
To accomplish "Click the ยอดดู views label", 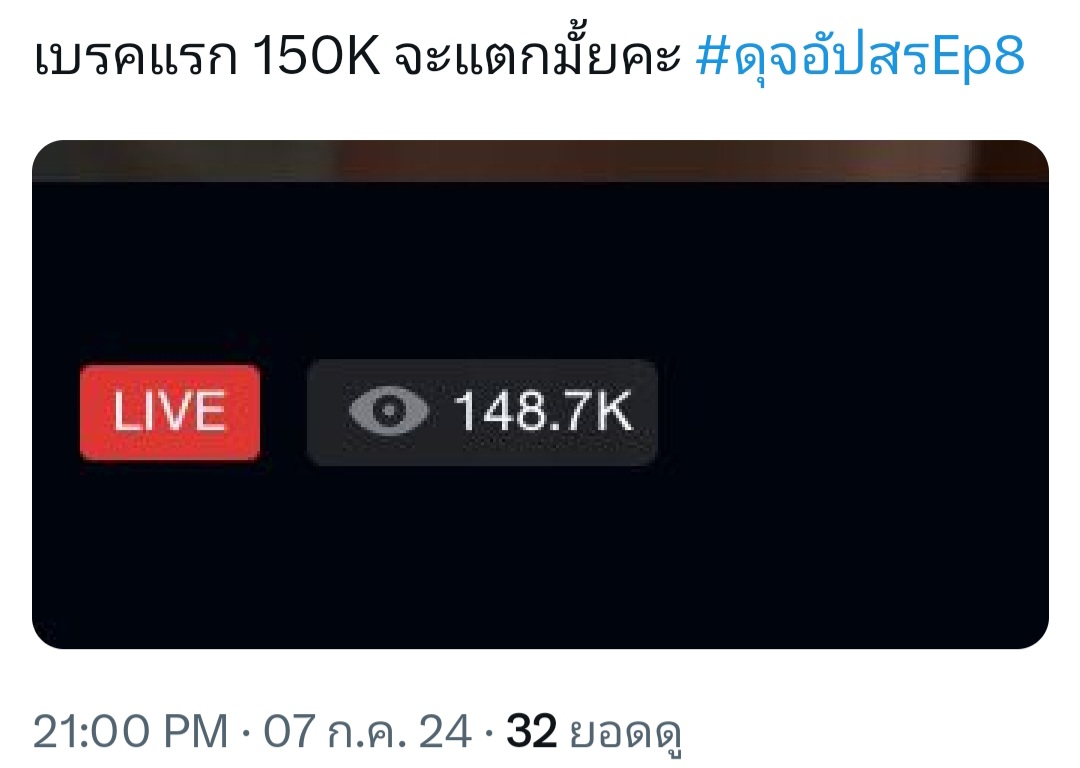I will pyautogui.click(x=625, y=734).
